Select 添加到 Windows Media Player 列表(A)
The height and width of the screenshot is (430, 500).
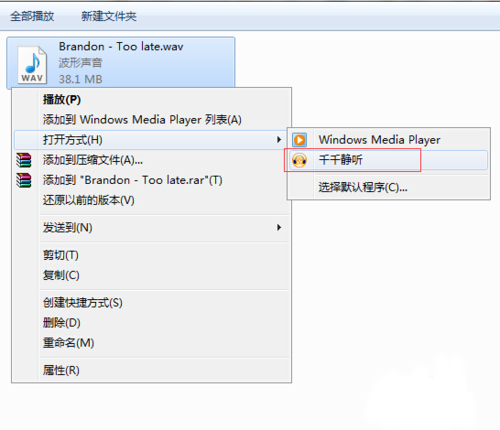[142, 120]
